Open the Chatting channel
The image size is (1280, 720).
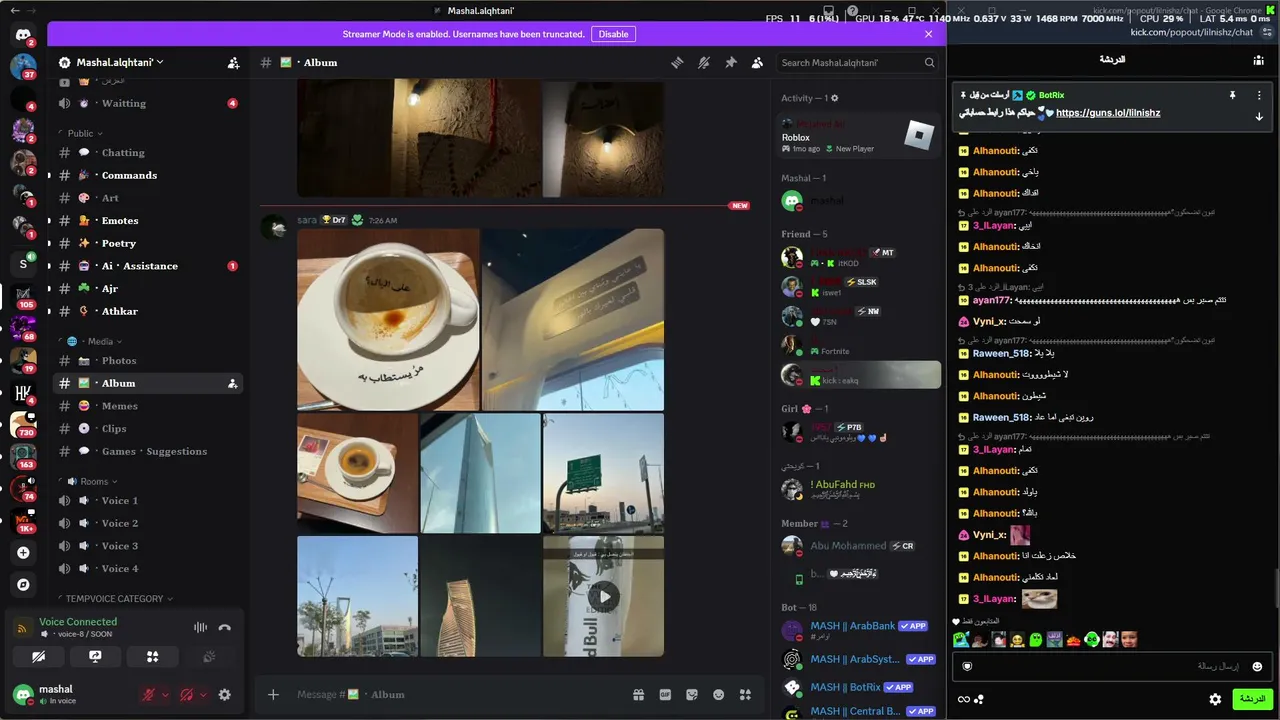point(147,153)
